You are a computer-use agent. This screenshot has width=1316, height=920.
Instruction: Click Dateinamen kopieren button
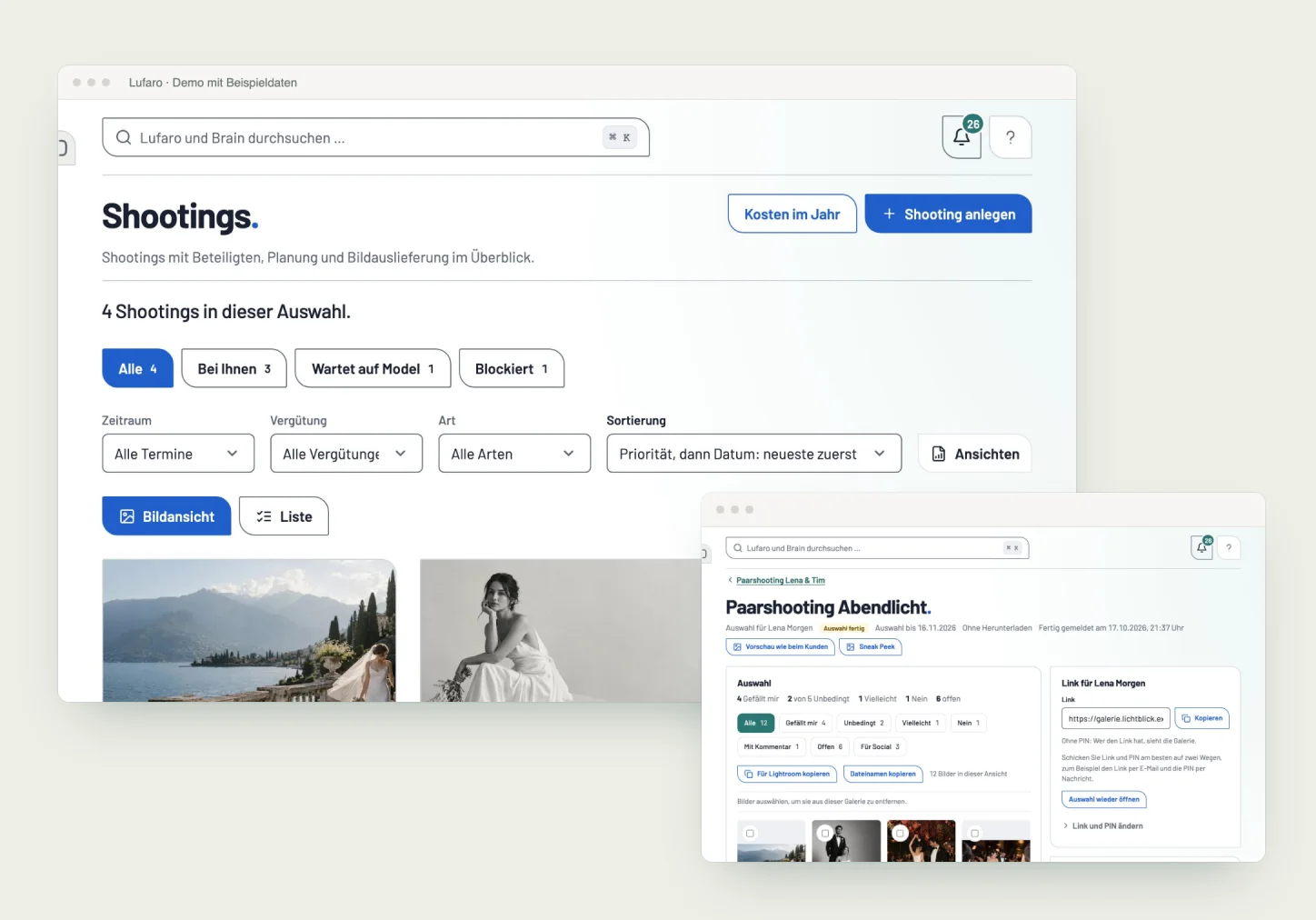(883, 775)
